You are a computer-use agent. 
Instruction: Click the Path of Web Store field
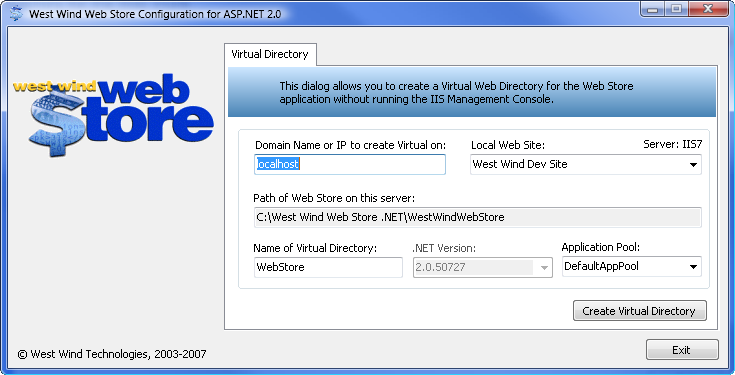(x=478, y=218)
